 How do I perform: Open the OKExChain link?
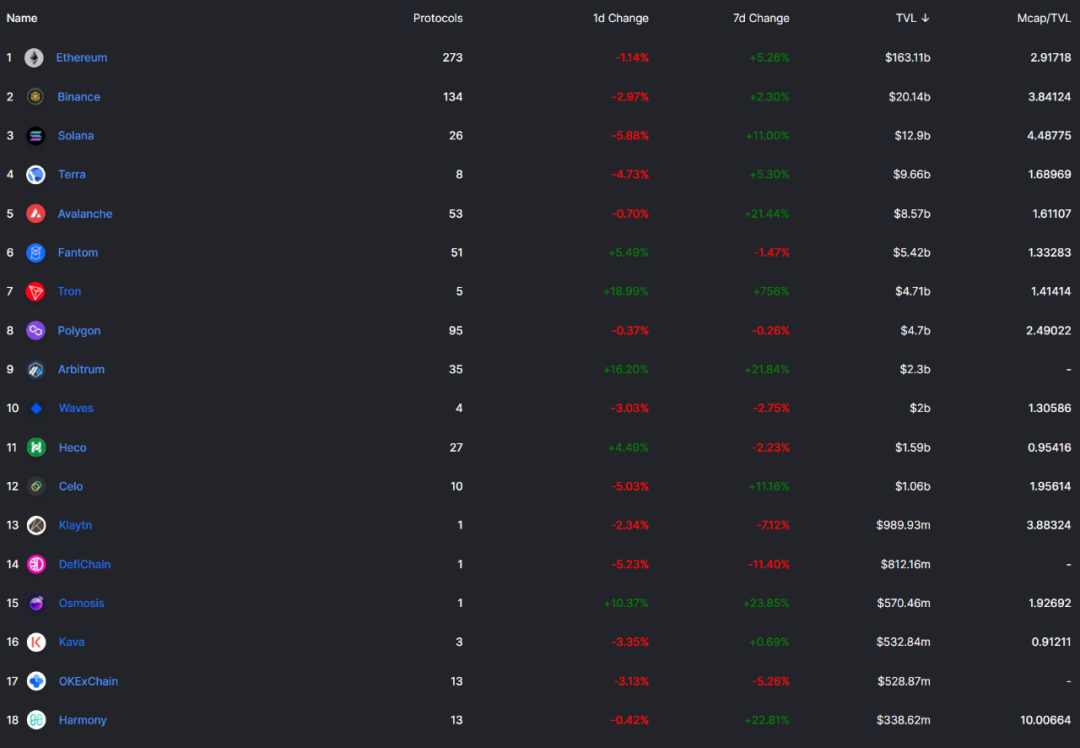click(88, 681)
